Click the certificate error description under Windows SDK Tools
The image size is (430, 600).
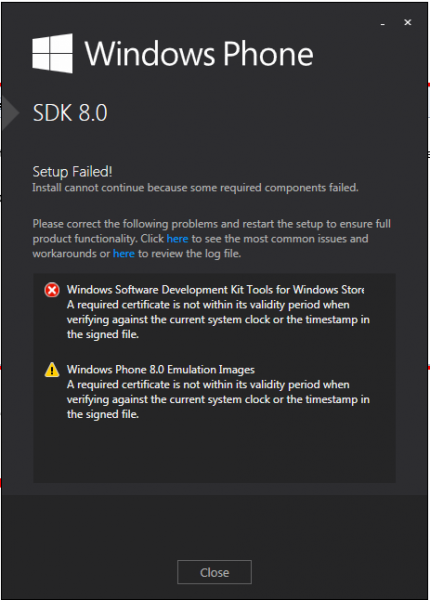click(x=218, y=320)
